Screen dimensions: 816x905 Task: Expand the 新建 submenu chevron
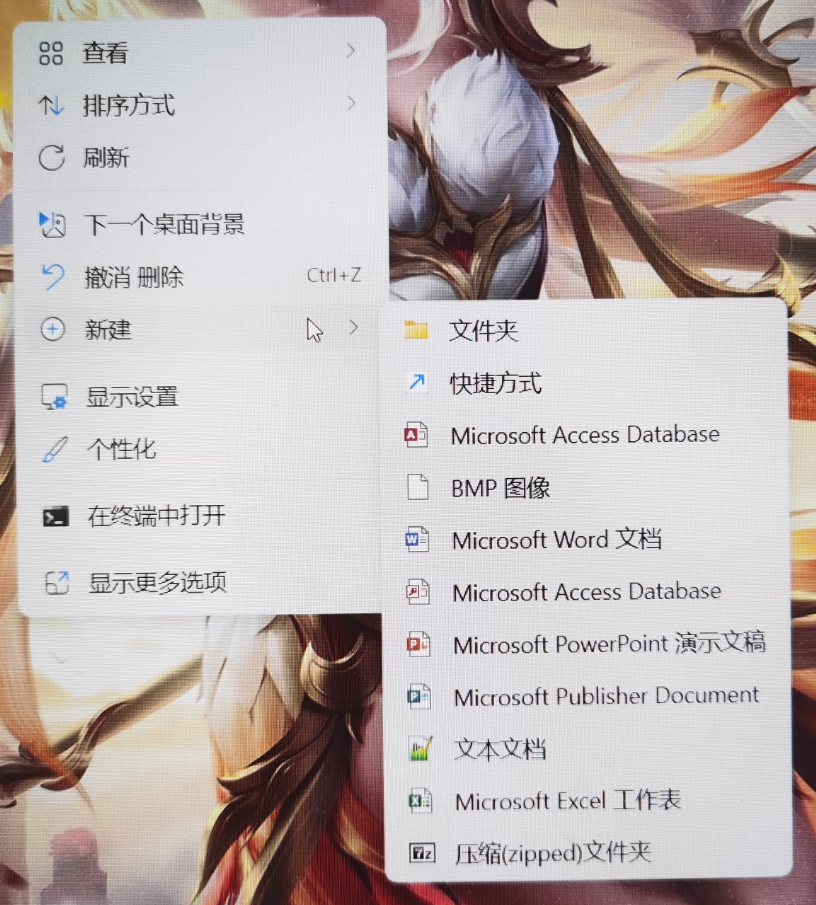click(353, 328)
